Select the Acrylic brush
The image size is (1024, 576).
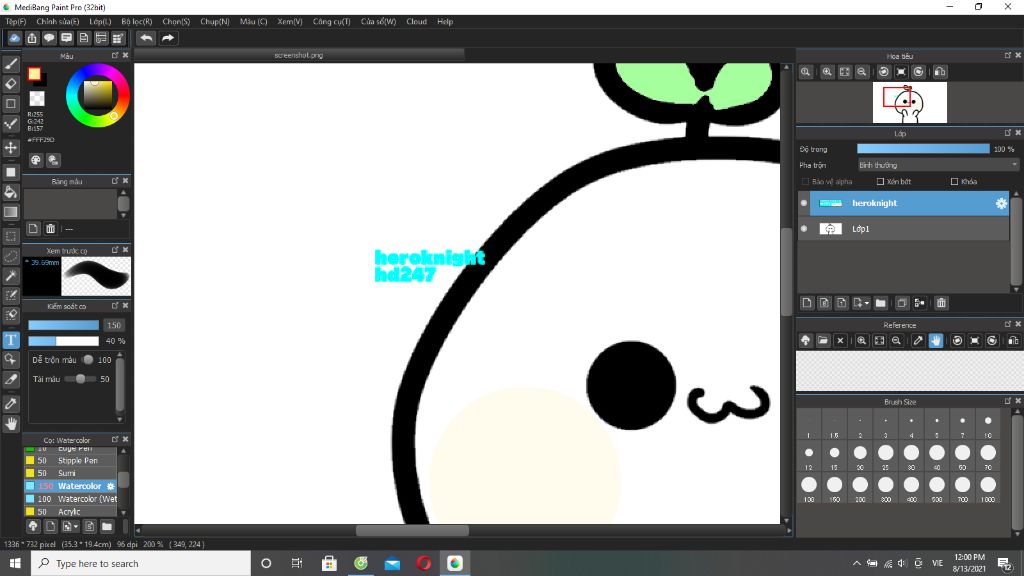pyautogui.click(x=71, y=511)
